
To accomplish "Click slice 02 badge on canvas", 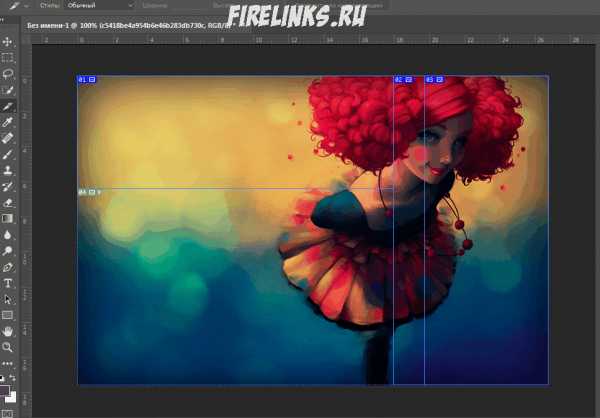I will [404, 79].
